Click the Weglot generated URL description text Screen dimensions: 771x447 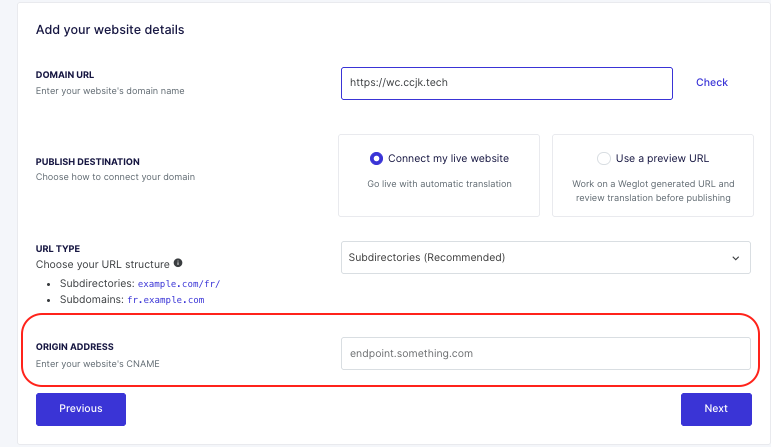tap(653, 191)
